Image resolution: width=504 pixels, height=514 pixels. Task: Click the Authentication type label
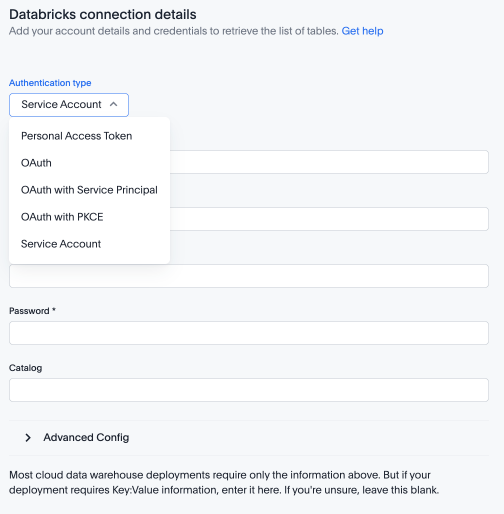click(50, 83)
